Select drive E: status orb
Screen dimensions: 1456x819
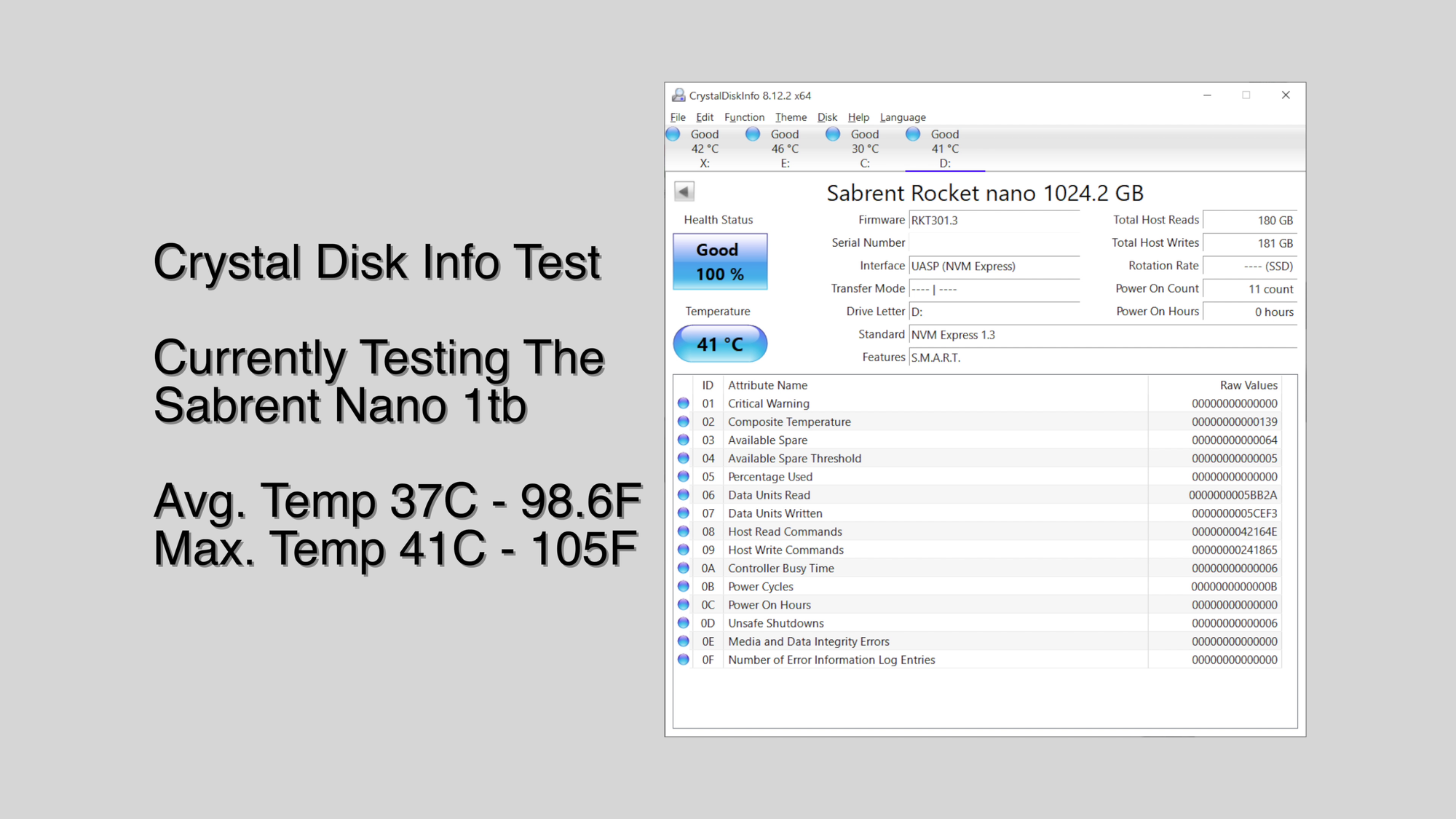(753, 134)
